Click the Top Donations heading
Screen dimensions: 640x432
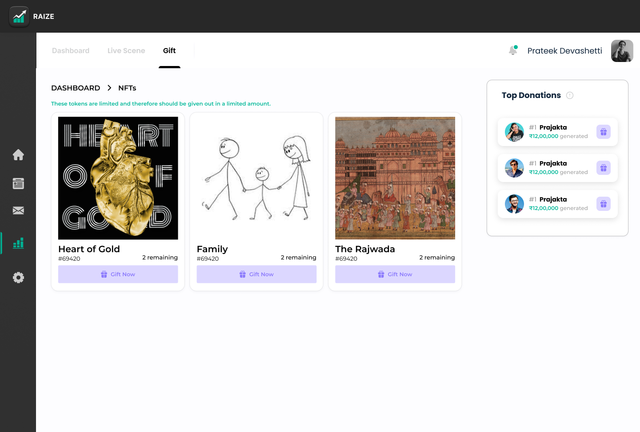coord(531,95)
